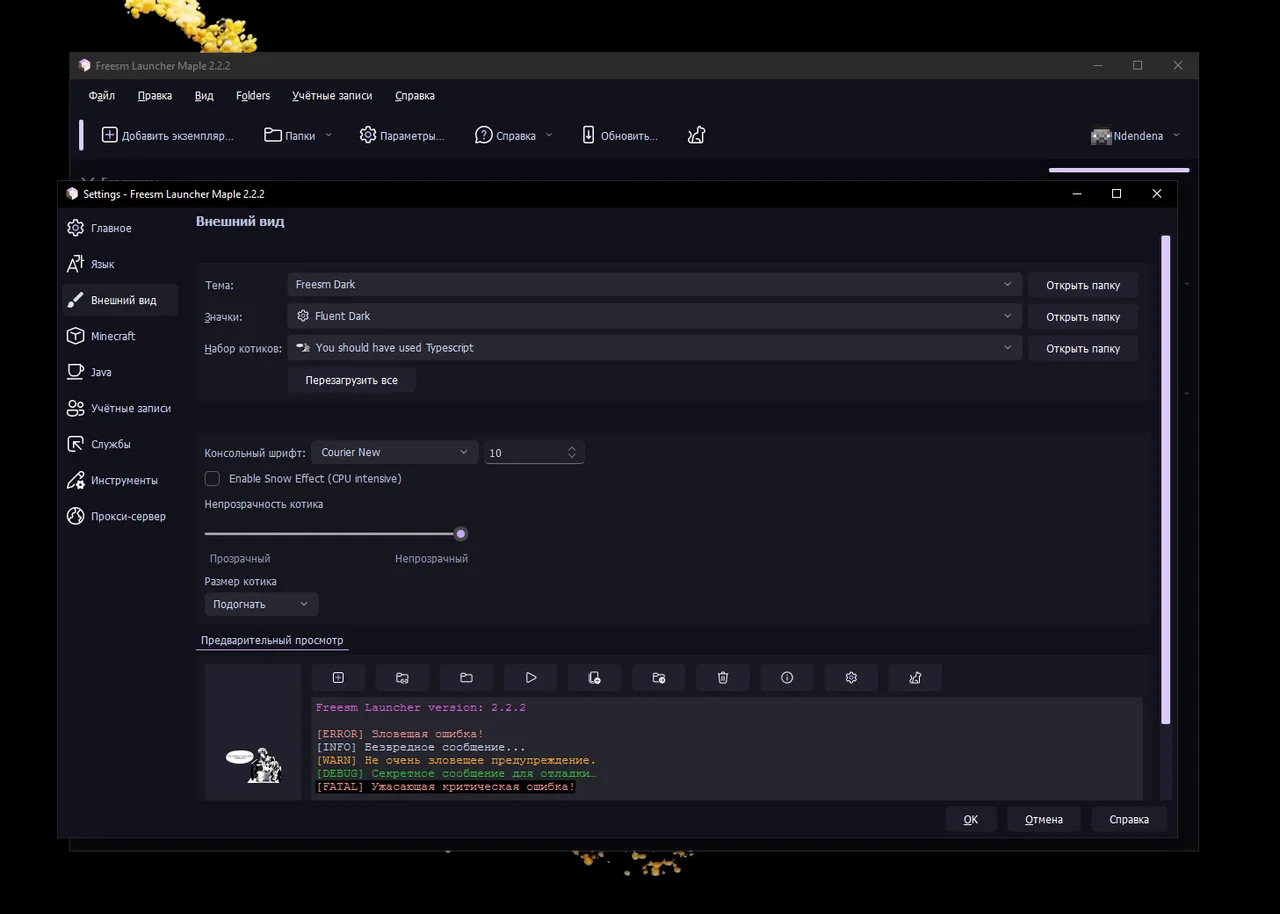Click Добавить экземпляр in the main toolbar
Image resolution: width=1280 pixels, height=914 pixels.
click(x=167, y=135)
